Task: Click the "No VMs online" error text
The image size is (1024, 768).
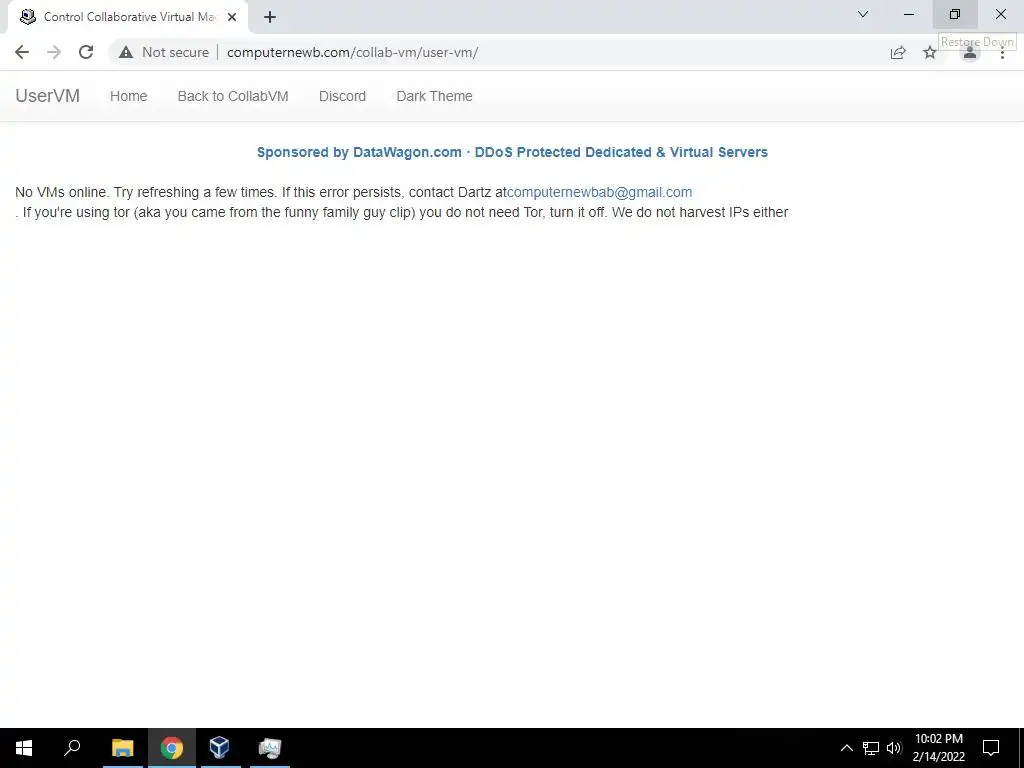Action: click(62, 192)
